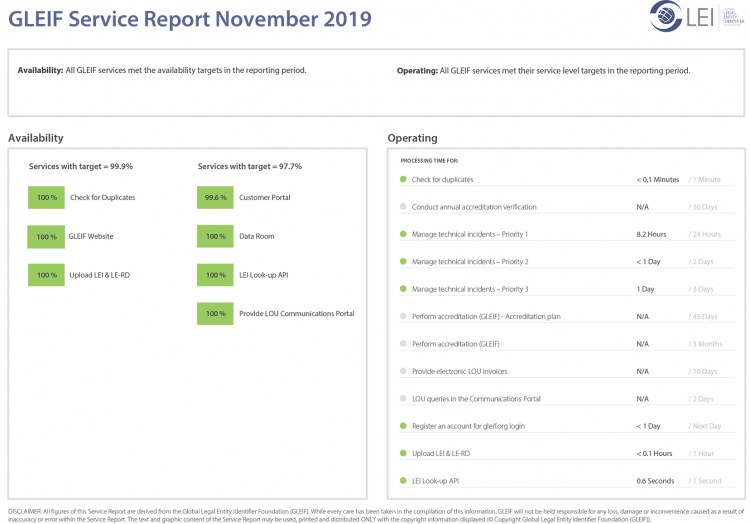Viewport: 750px width, 524px height.
Task: Click the 100 % badge for LEI Look-up API
Action: point(215,275)
